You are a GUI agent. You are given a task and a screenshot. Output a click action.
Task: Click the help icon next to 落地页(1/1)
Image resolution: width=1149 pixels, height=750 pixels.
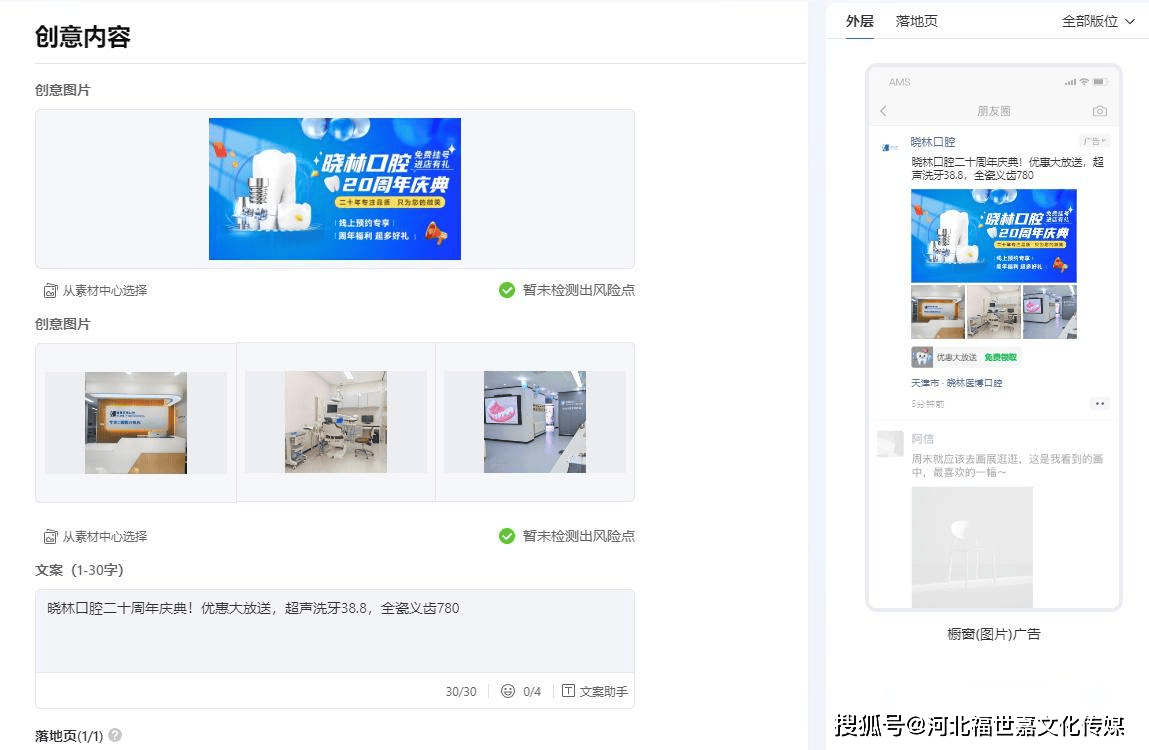[x=115, y=735]
